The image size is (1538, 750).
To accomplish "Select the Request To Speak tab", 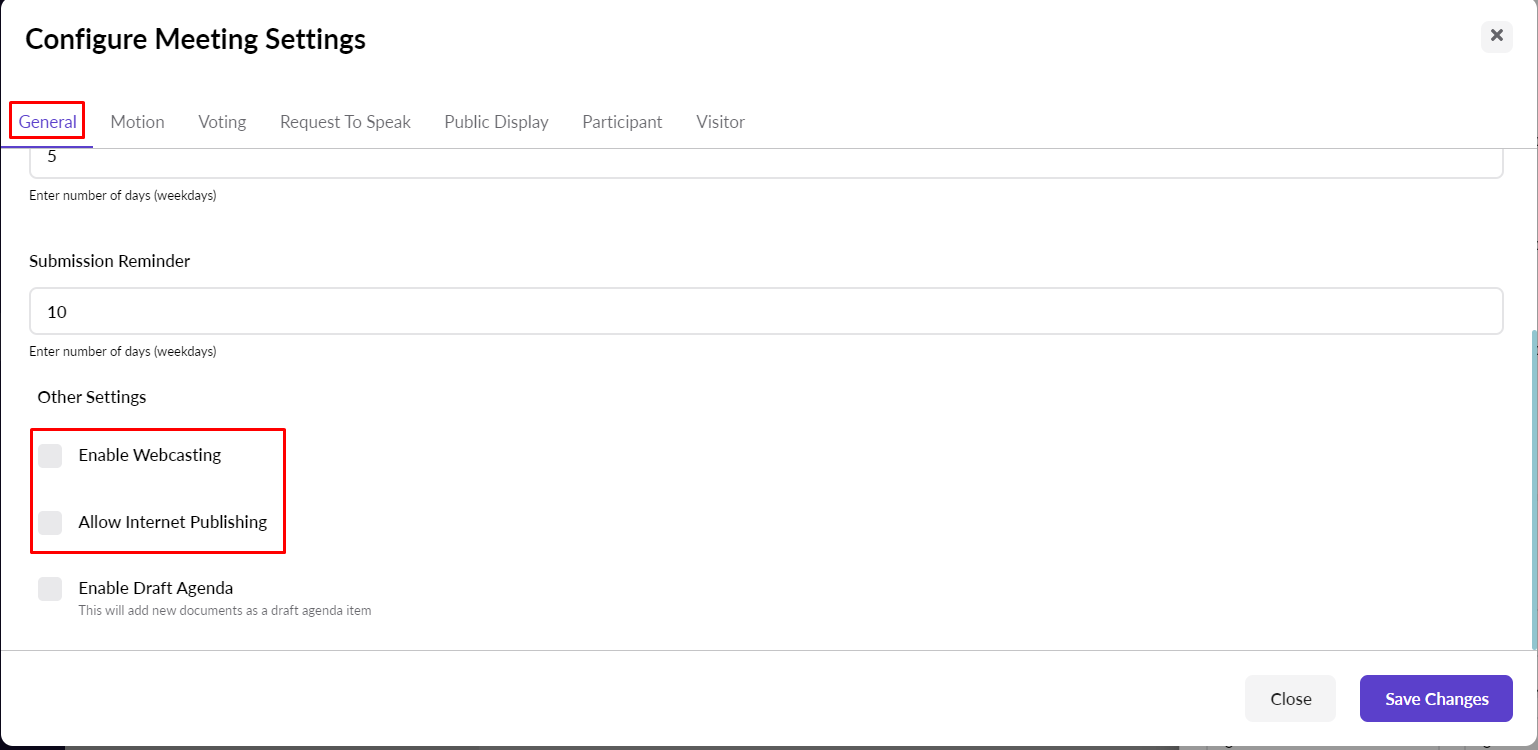I will 345,121.
